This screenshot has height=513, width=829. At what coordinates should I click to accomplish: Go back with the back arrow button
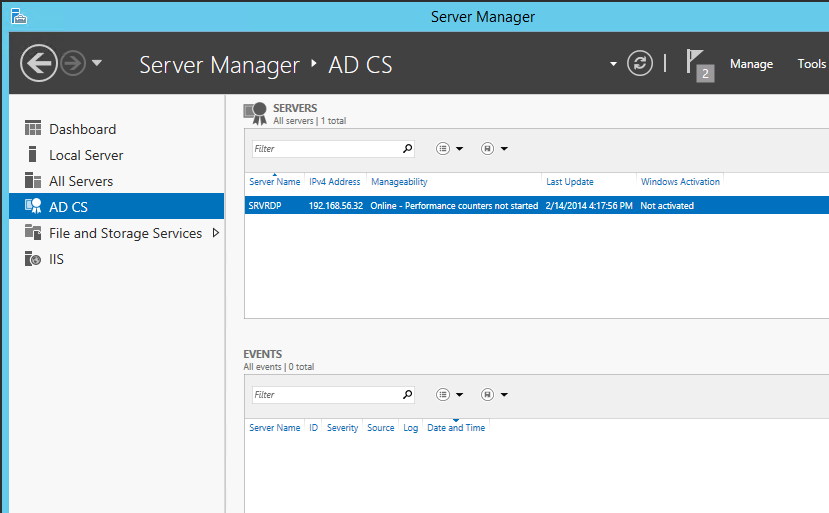(x=39, y=63)
